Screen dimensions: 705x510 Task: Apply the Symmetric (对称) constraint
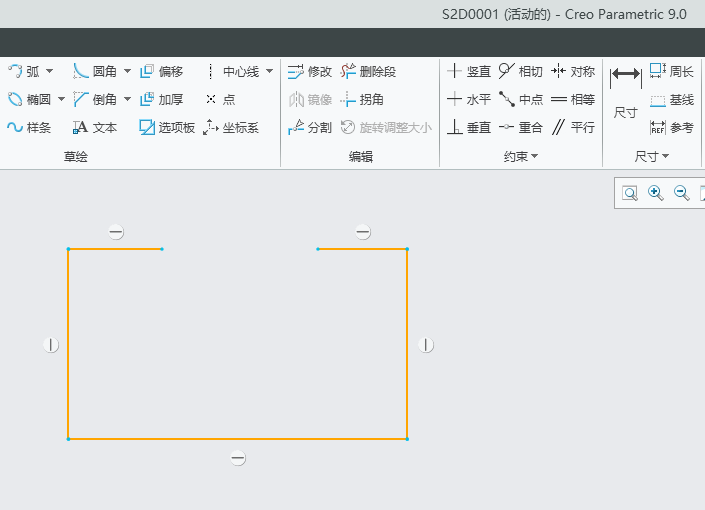coord(573,71)
